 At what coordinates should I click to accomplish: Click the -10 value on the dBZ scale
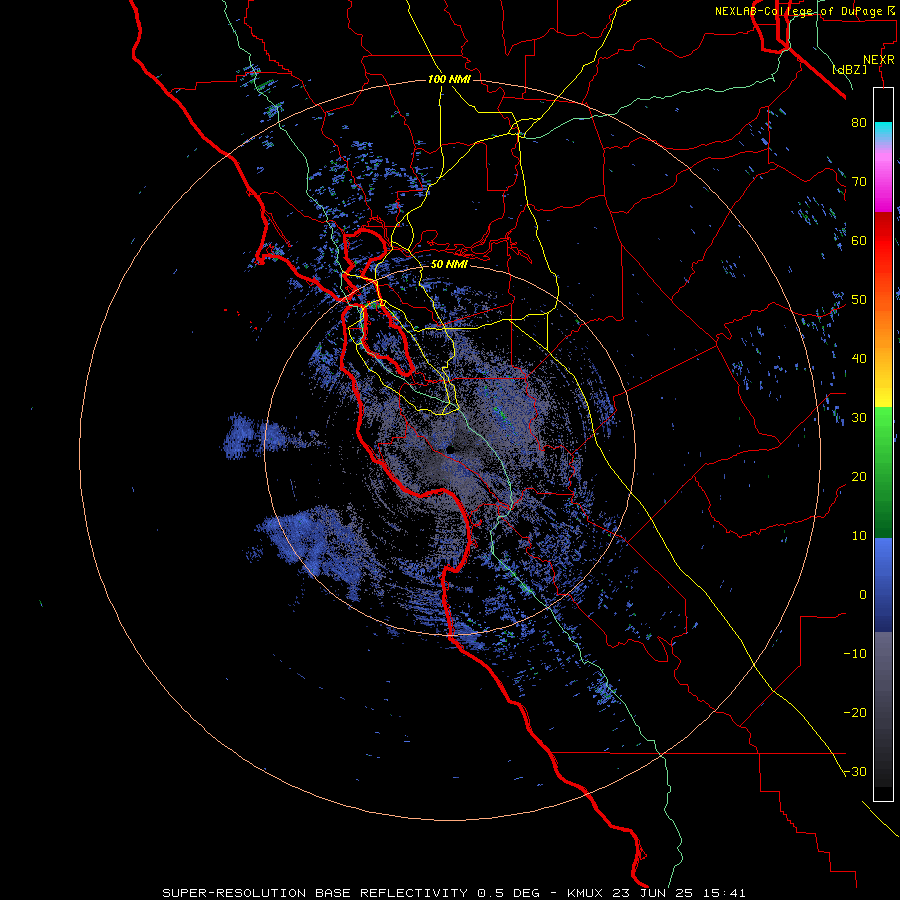(x=855, y=654)
